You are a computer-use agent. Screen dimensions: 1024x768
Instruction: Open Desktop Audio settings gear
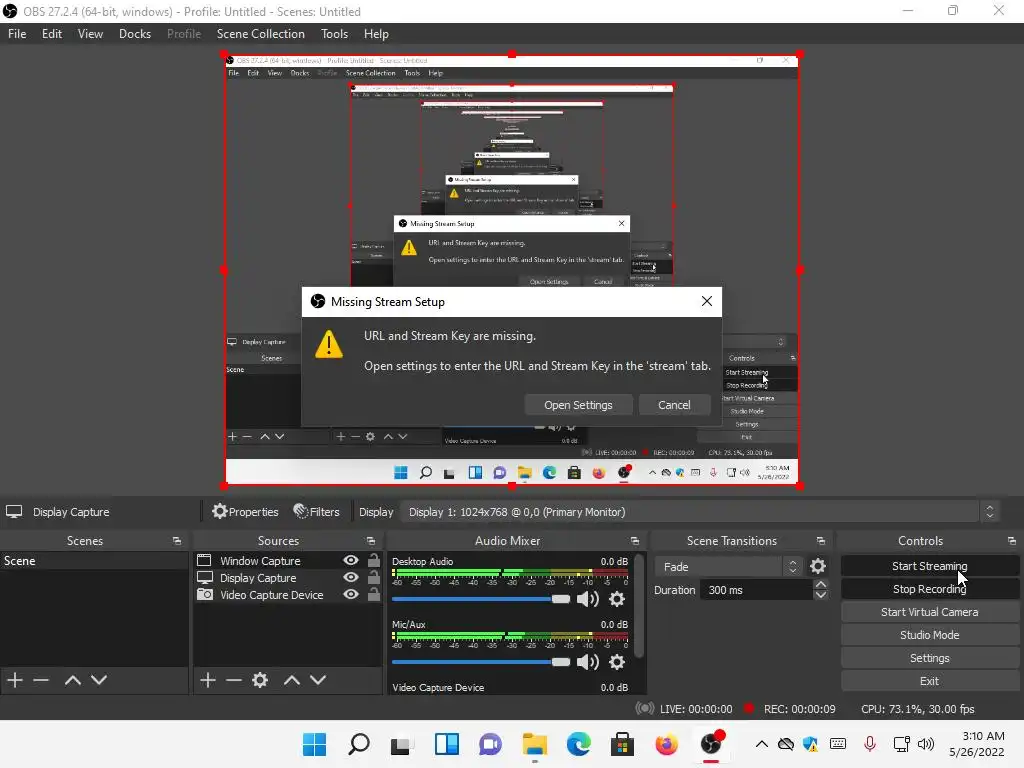[x=617, y=599]
